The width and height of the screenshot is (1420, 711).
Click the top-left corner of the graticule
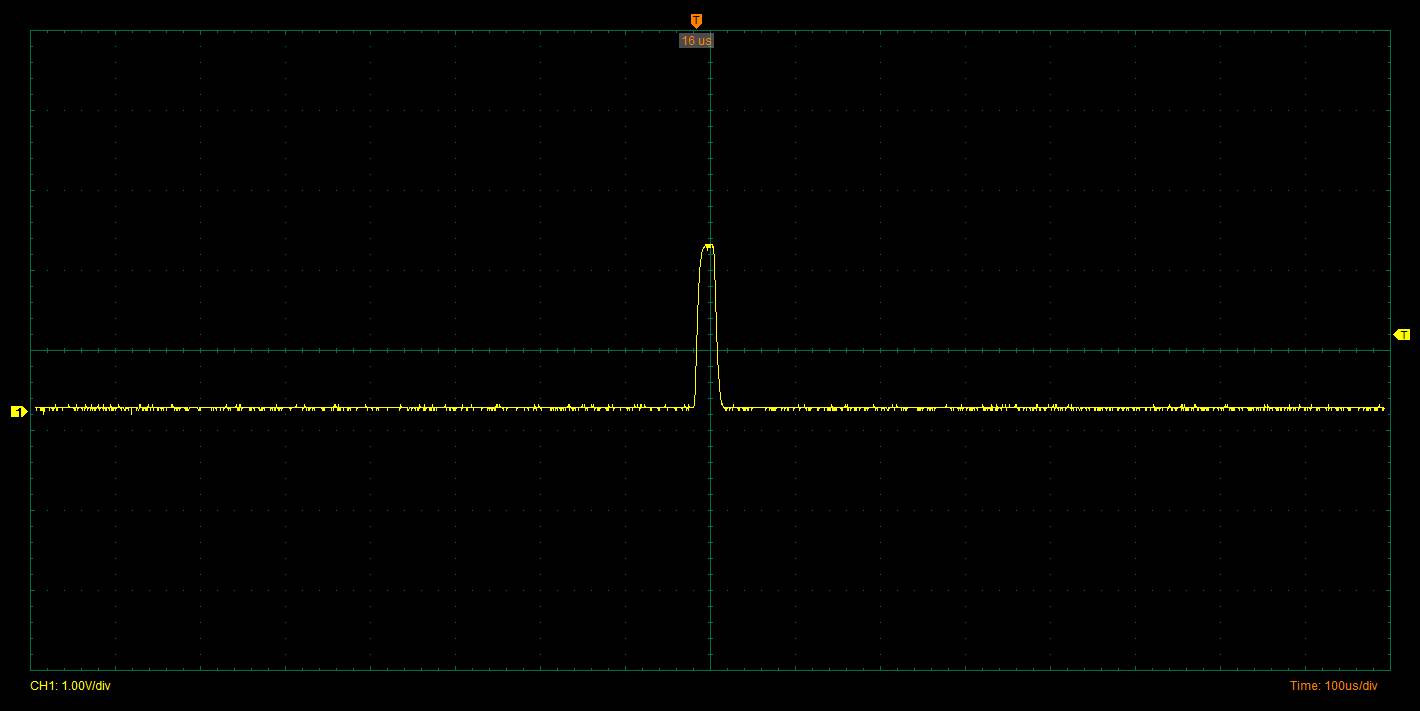pos(31,30)
